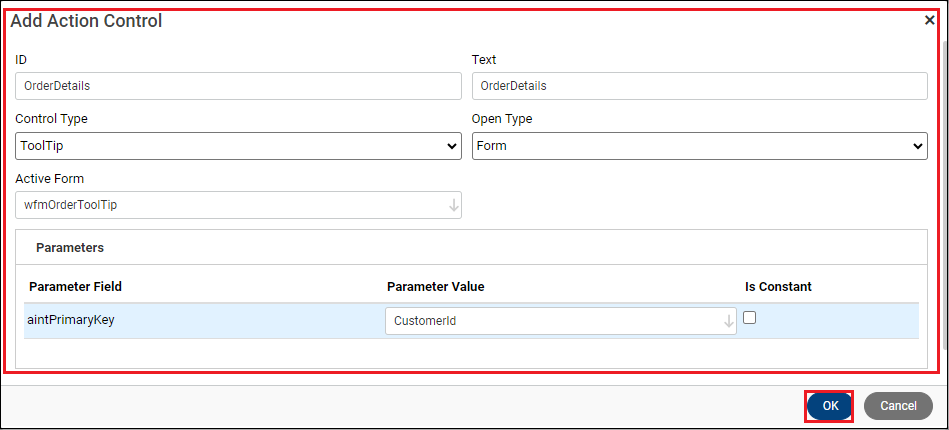949x430 pixels.
Task: Click the Text input field
Action: [699, 86]
